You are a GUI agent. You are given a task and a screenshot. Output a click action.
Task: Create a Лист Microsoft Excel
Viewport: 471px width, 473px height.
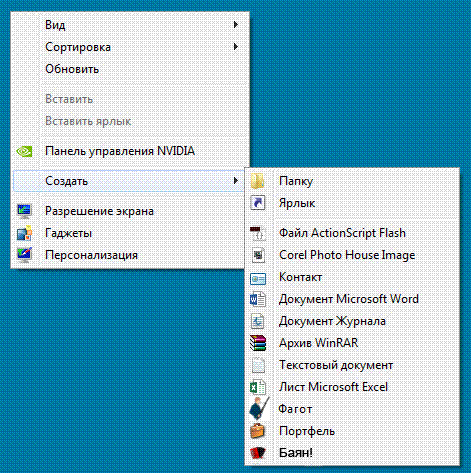pyautogui.click(x=352, y=387)
